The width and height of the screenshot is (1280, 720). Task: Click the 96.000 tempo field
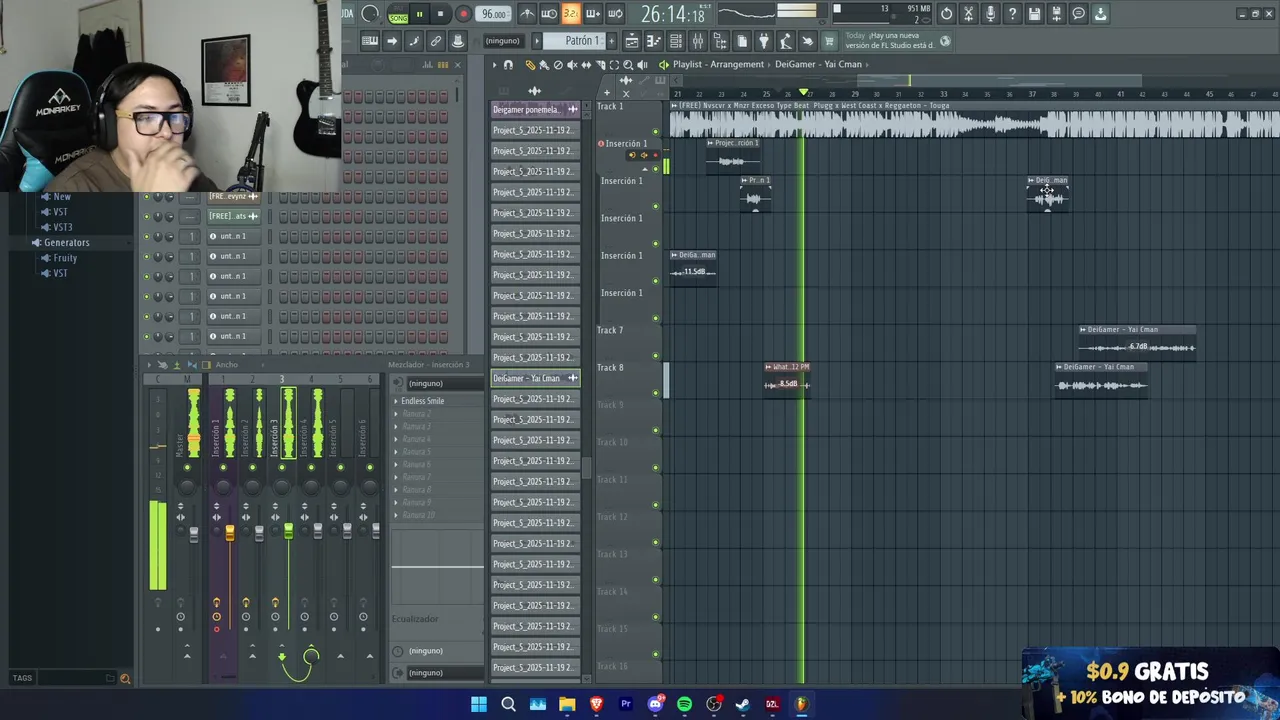(x=494, y=14)
